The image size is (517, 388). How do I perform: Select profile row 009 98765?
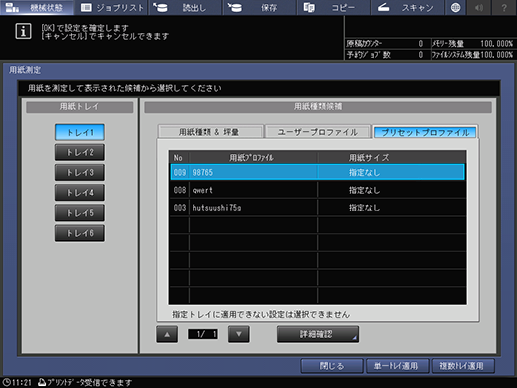317,172
